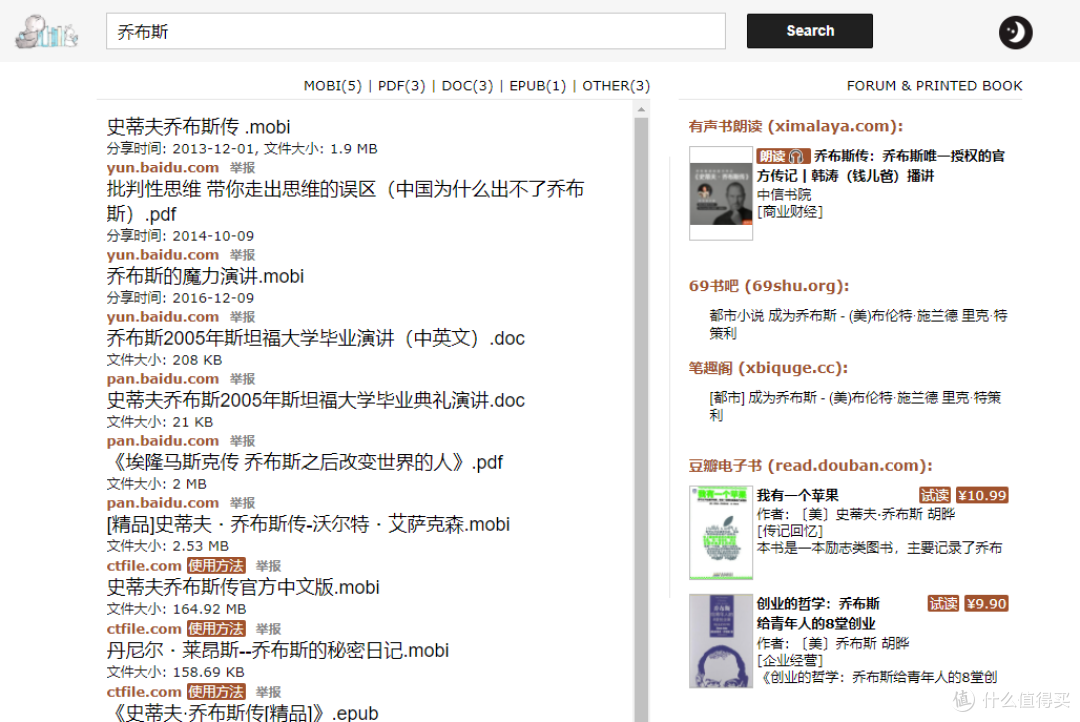Screen dimensions: 1080x722
Task: Open the 豆瓣电子书 (read.douban.com) heading
Action: (811, 466)
